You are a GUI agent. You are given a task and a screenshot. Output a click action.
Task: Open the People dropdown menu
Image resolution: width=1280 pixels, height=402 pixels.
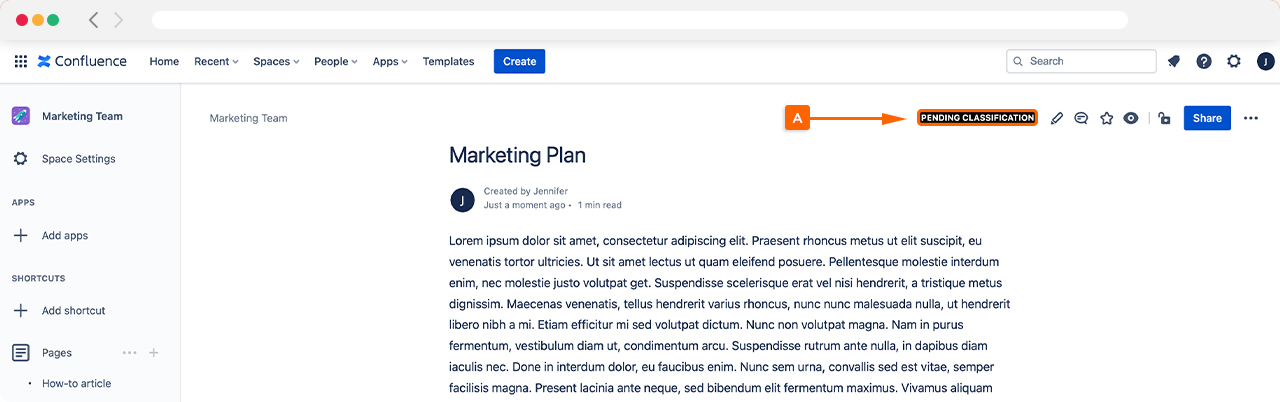[x=336, y=61]
